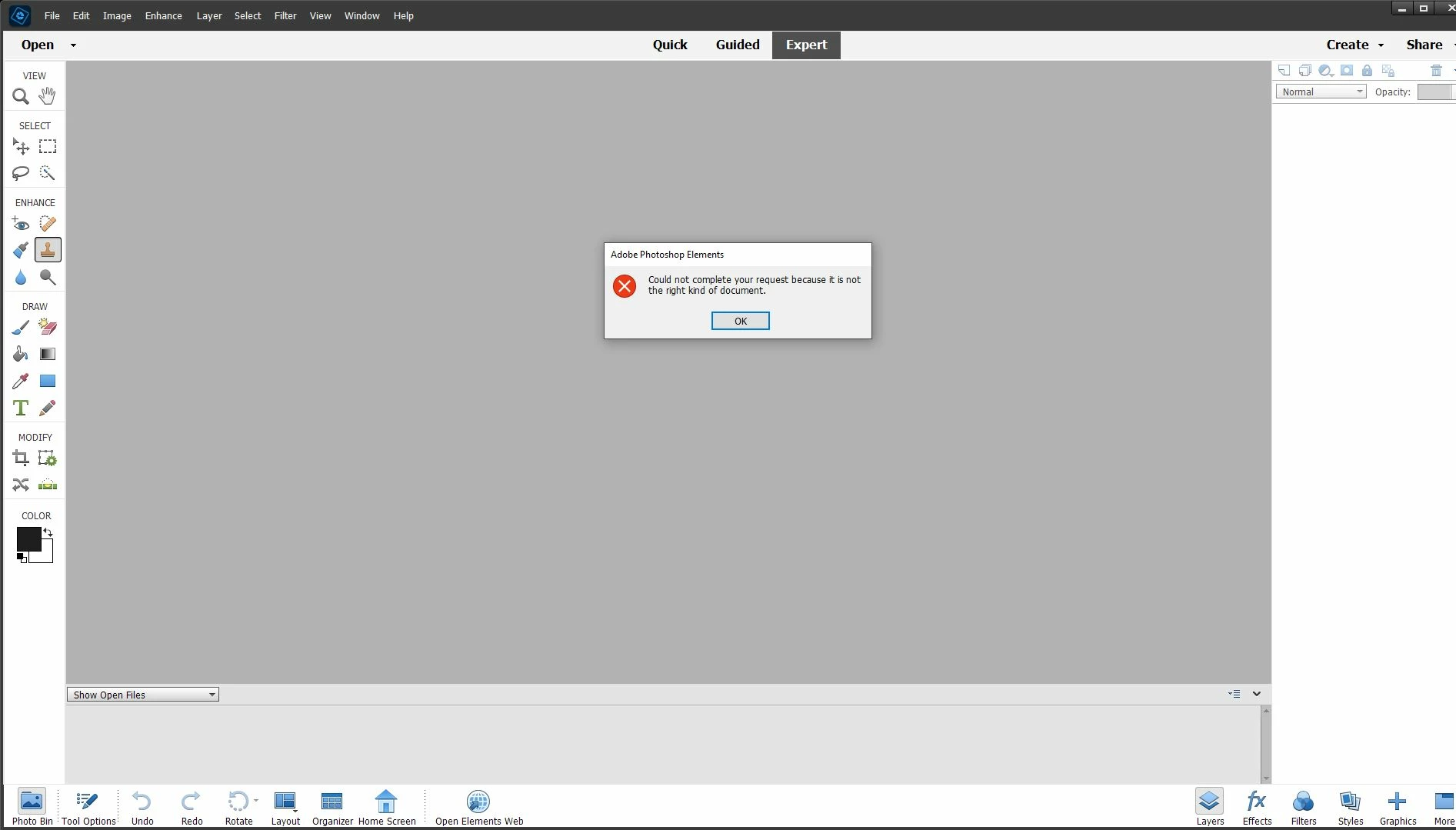Viewport: 1456px width, 830px height.
Task: Open the Select menu
Action: 248,15
